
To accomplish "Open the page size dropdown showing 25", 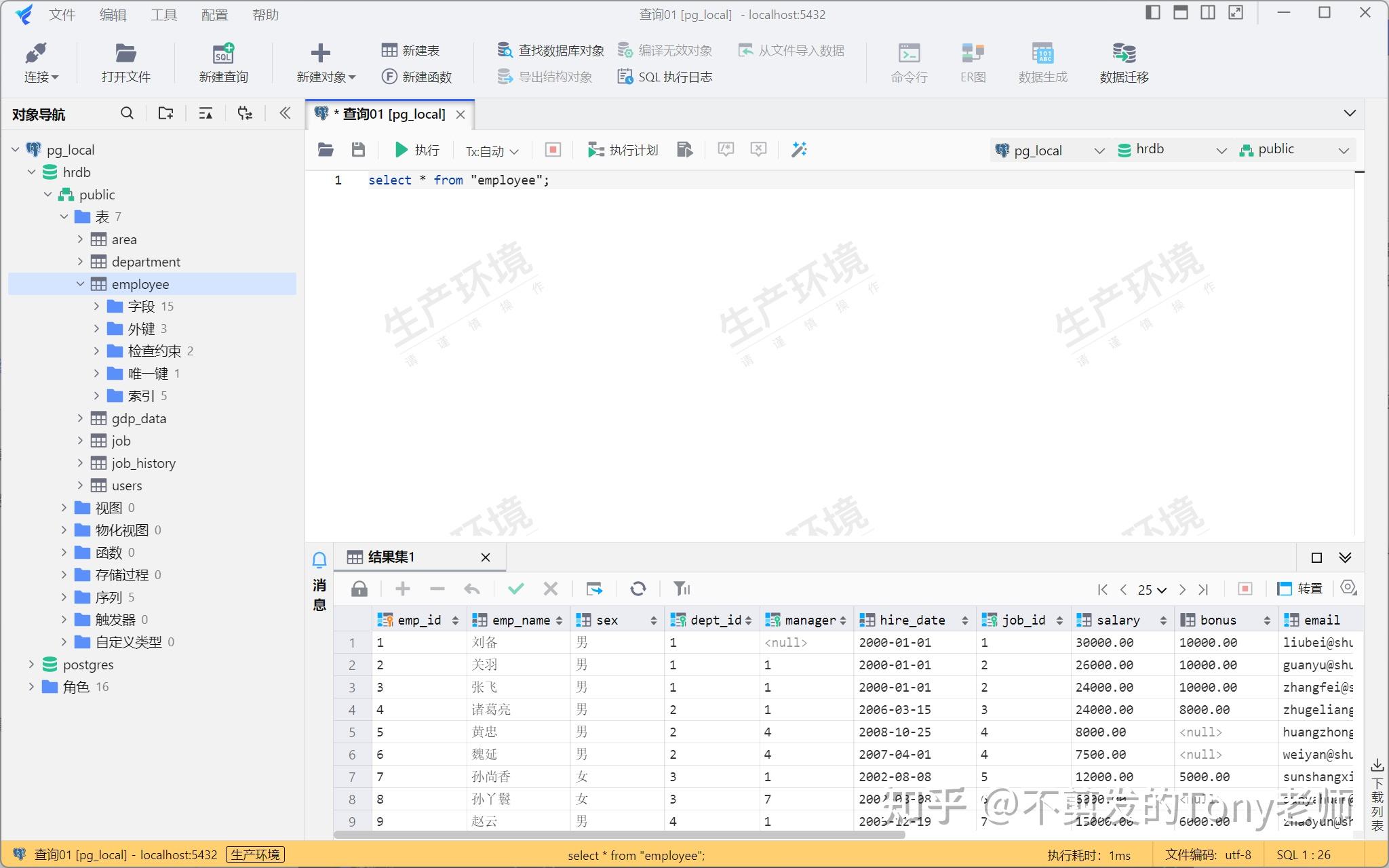I will tap(1148, 589).
